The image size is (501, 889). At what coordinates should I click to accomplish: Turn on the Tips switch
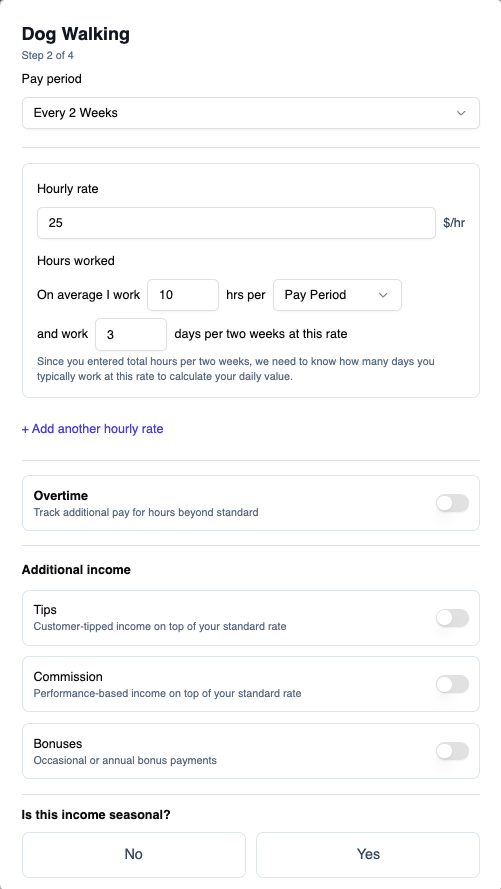coord(452,618)
